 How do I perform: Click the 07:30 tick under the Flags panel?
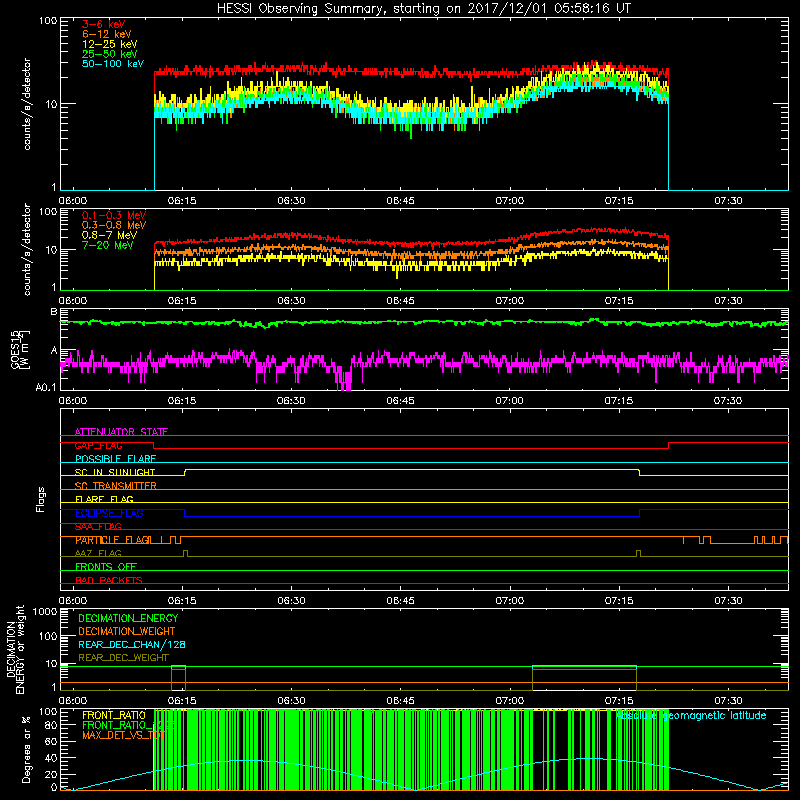pos(728,601)
